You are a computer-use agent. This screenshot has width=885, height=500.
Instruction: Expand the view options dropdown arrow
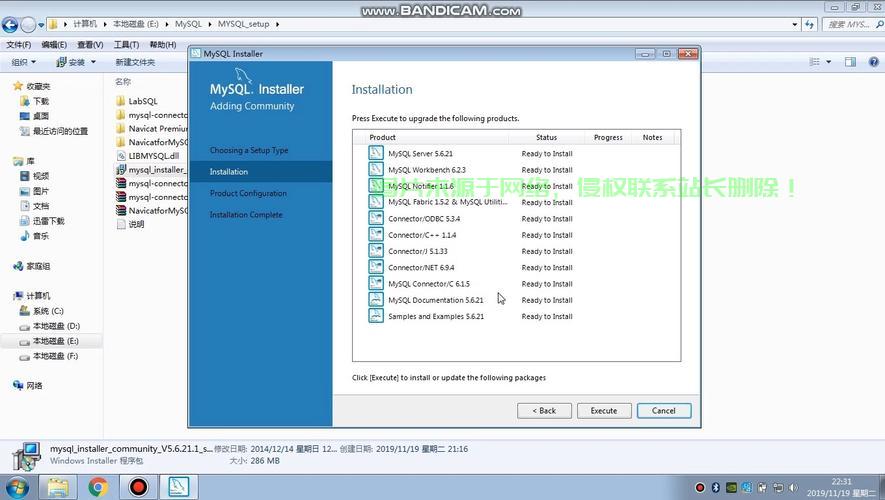click(831, 62)
